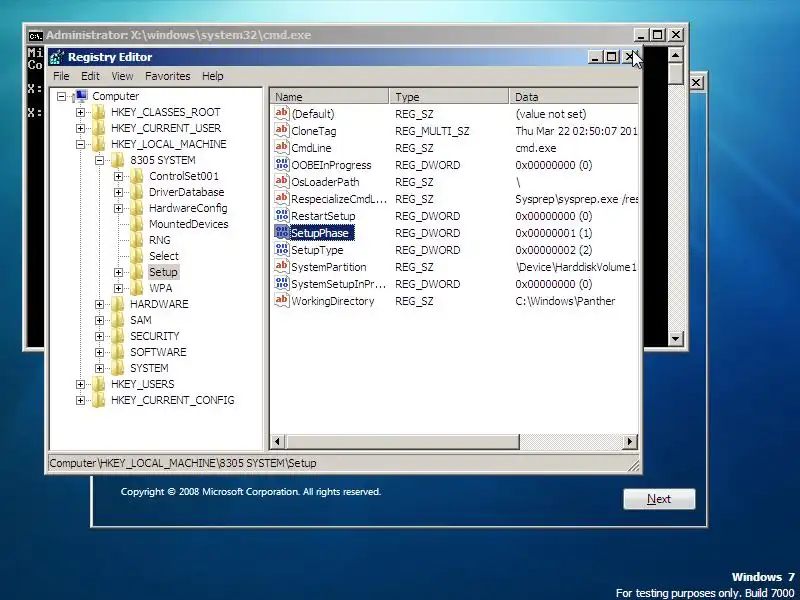Click the SetupPhase DWORD icon
800x600 pixels.
coord(282,232)
